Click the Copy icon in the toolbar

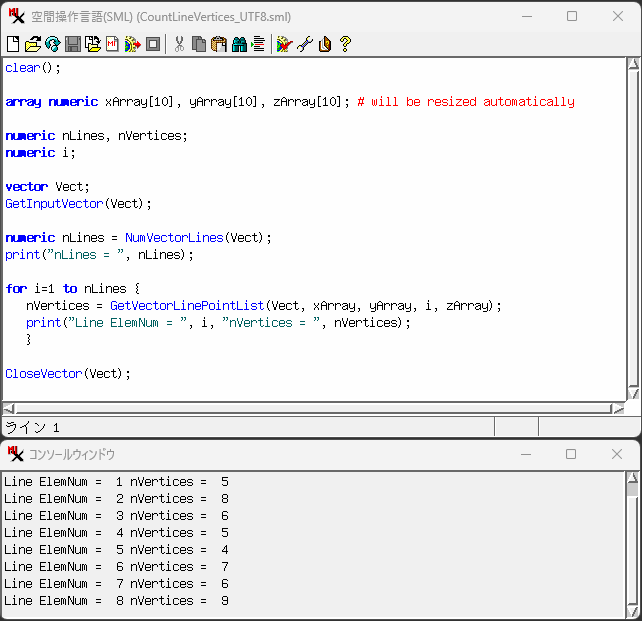pyautogui.click(x=199, y=44)
